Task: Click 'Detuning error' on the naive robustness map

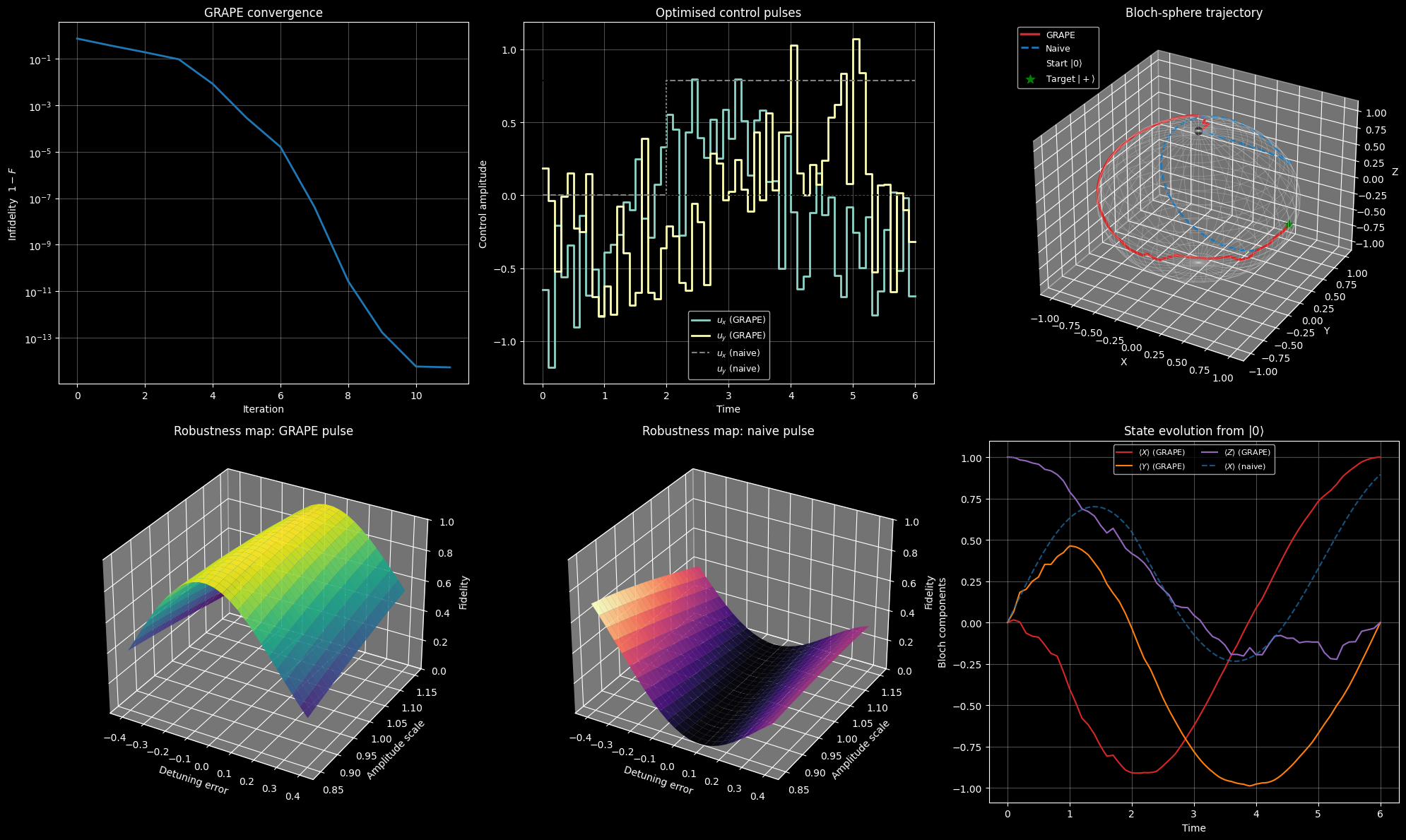Action: pos(658,780)
